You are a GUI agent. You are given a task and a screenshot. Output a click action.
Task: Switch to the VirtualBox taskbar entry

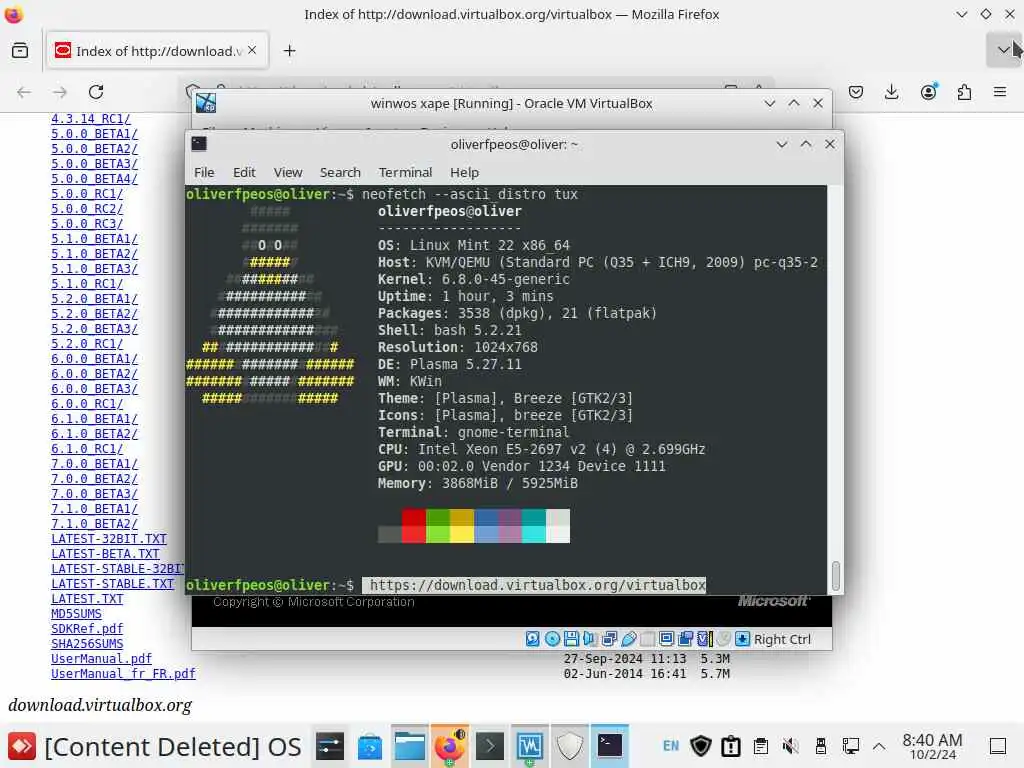(x=530, y=746)
